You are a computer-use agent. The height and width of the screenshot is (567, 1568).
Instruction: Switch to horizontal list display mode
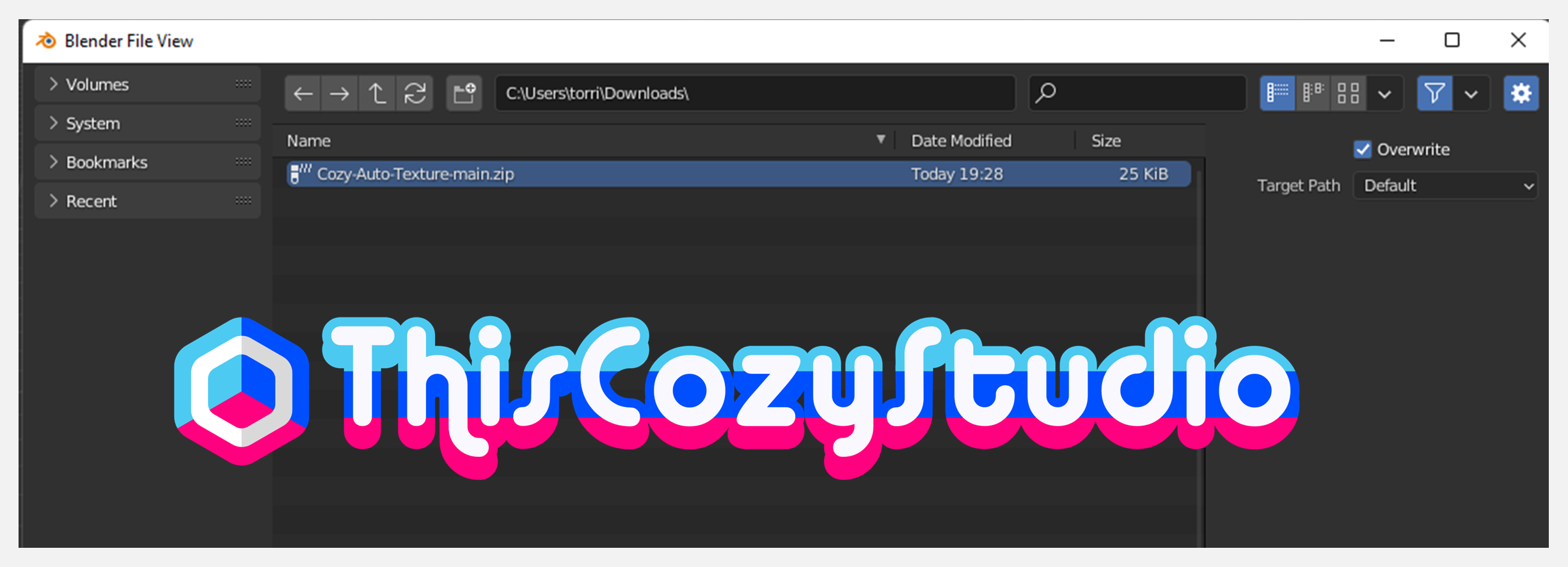[1313, 93]
